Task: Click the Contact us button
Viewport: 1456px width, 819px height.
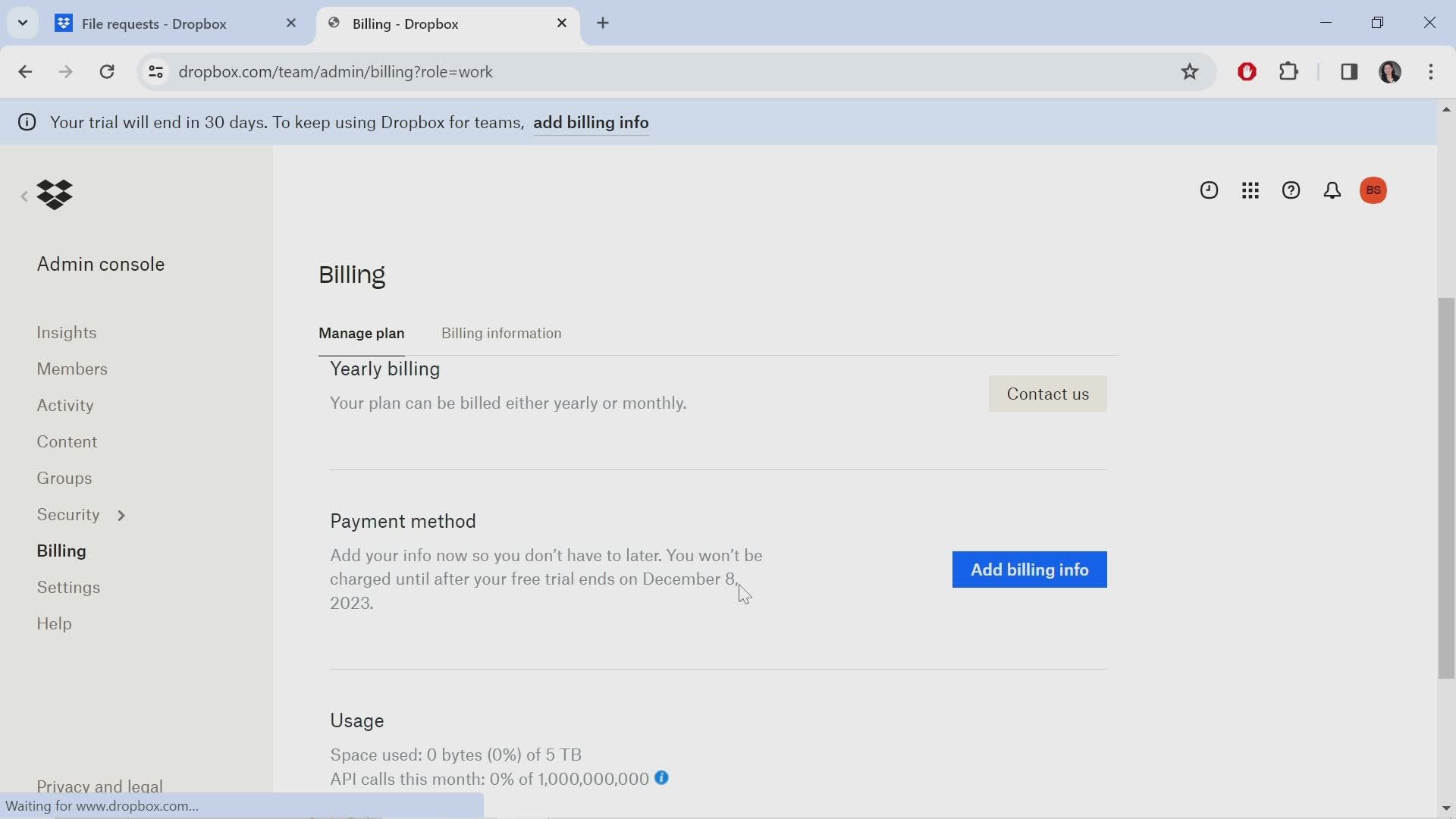Action: click(x=1047, y=393)
